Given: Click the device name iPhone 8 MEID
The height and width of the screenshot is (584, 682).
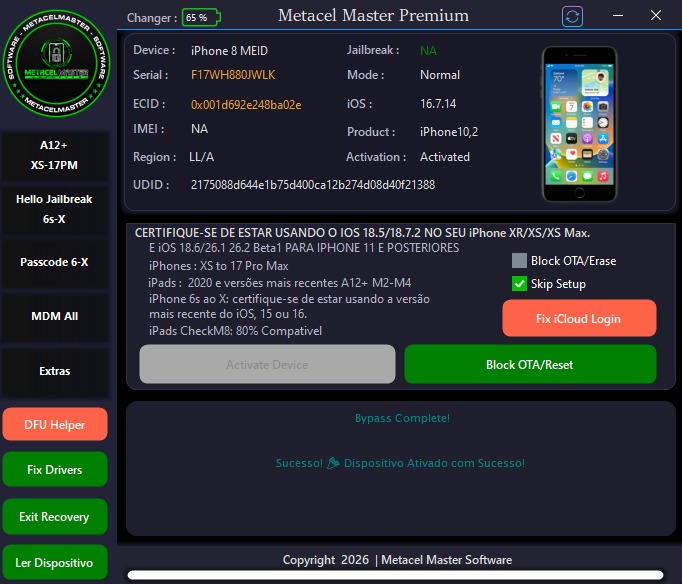Looking at the screenshot, I should click(229, 51).
